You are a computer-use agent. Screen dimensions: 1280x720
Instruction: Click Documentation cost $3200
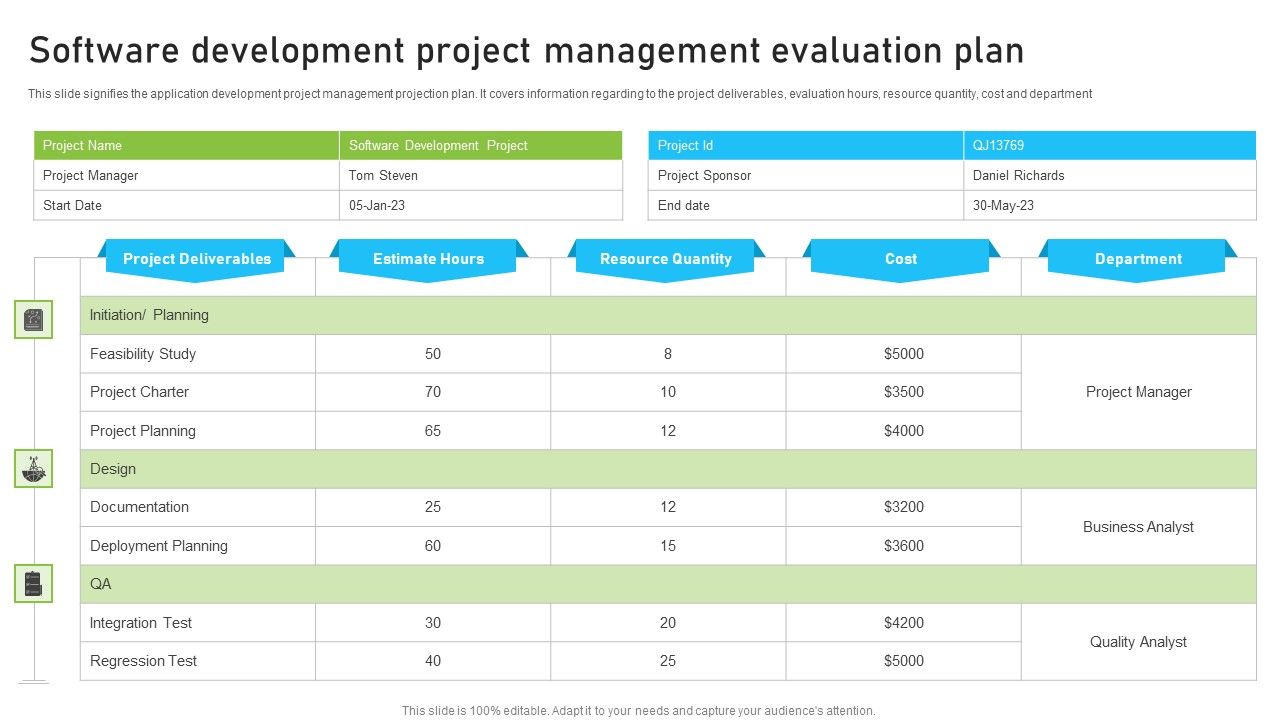click(x=904, y=507)
